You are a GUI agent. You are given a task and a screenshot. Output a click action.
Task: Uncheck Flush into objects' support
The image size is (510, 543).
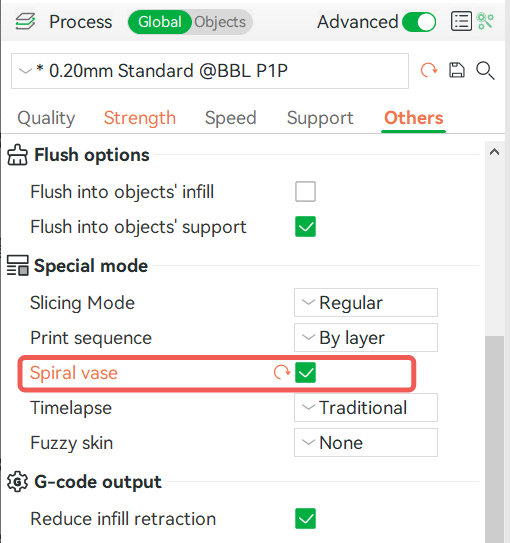pyautogui.click(x=305, y=226)
